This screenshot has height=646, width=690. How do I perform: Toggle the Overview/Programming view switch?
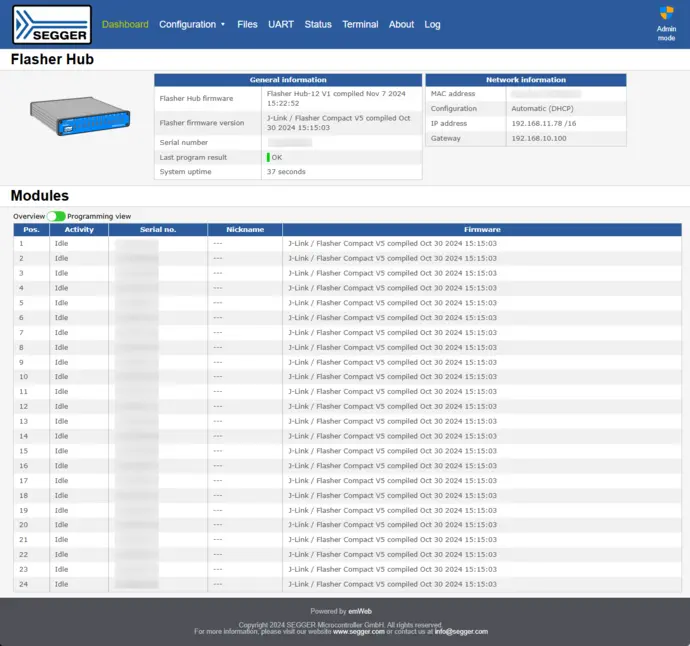click(56, 216)
